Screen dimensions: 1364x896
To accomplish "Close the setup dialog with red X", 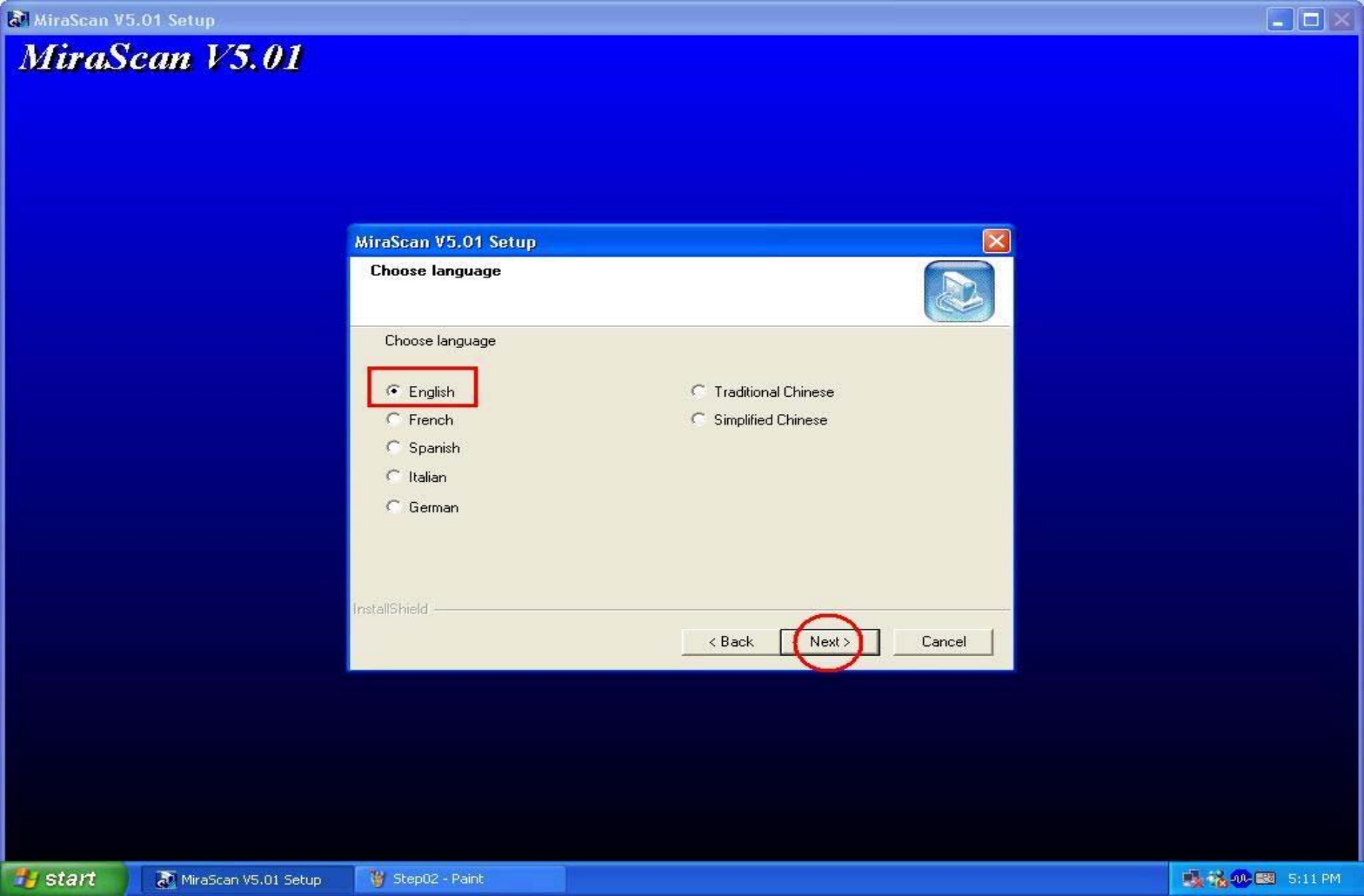I will [x=996, y=241].
